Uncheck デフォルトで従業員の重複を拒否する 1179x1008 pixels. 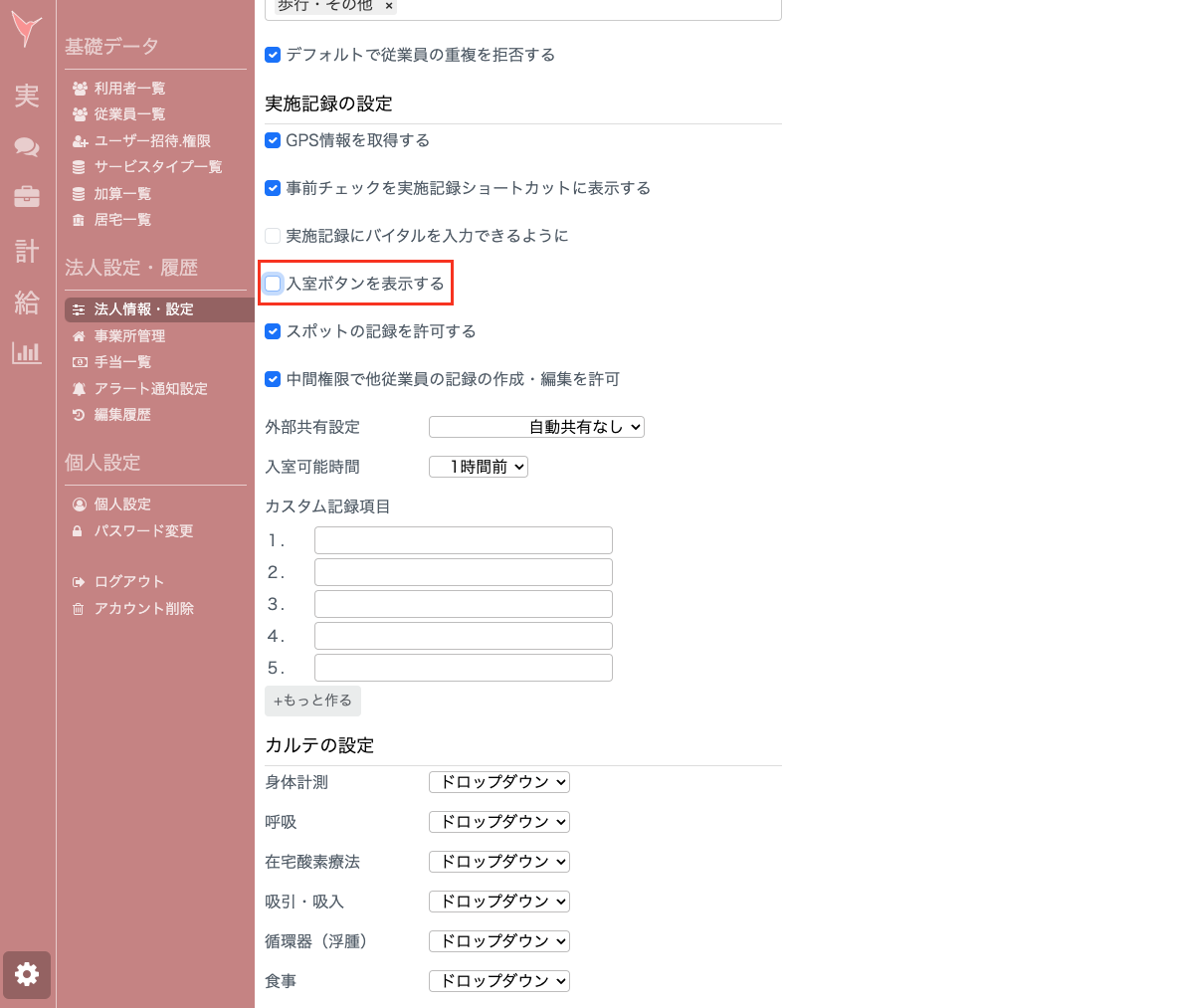click(272, 55)
